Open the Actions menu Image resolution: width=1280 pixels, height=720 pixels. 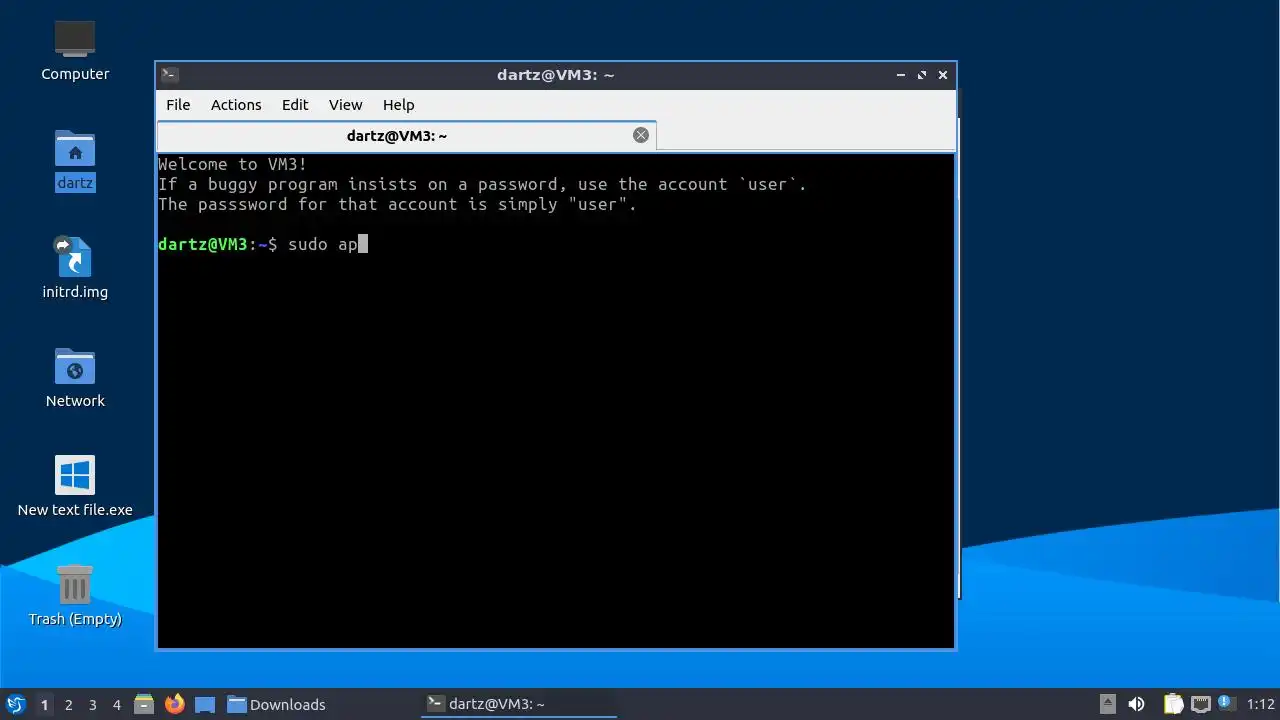click(236, 104)
